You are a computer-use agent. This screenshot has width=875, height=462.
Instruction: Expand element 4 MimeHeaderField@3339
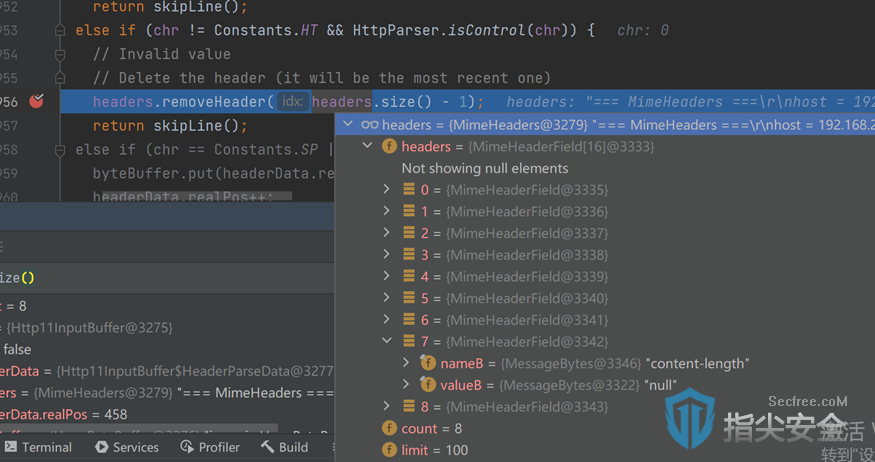tap(386, 276)
